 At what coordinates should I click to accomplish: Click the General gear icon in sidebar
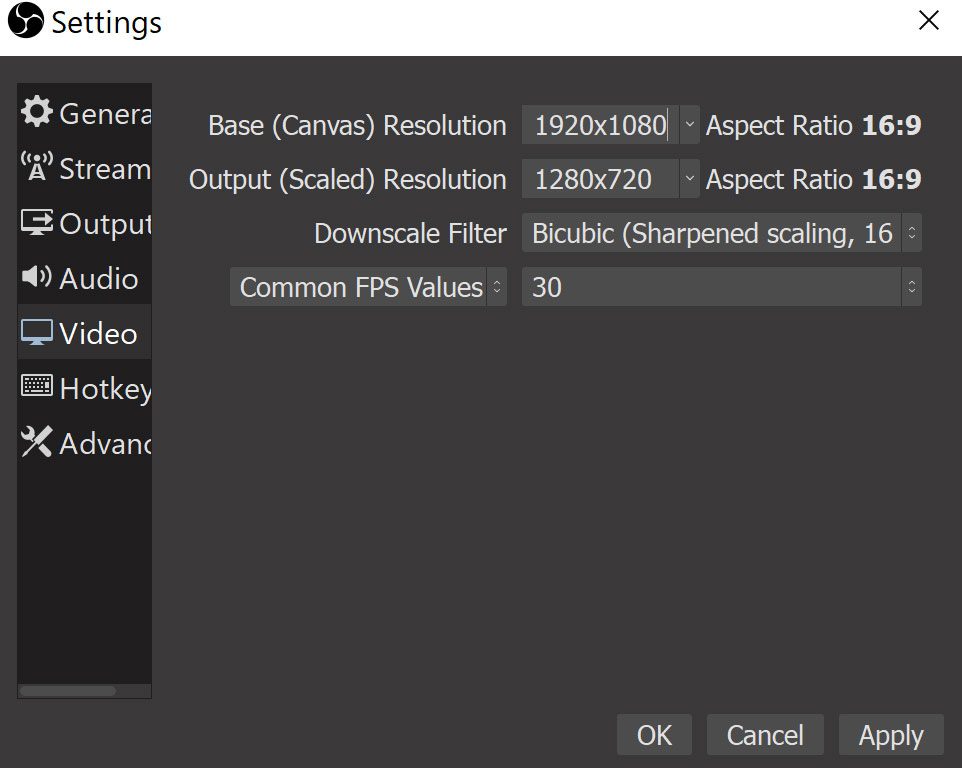[37, 112]
